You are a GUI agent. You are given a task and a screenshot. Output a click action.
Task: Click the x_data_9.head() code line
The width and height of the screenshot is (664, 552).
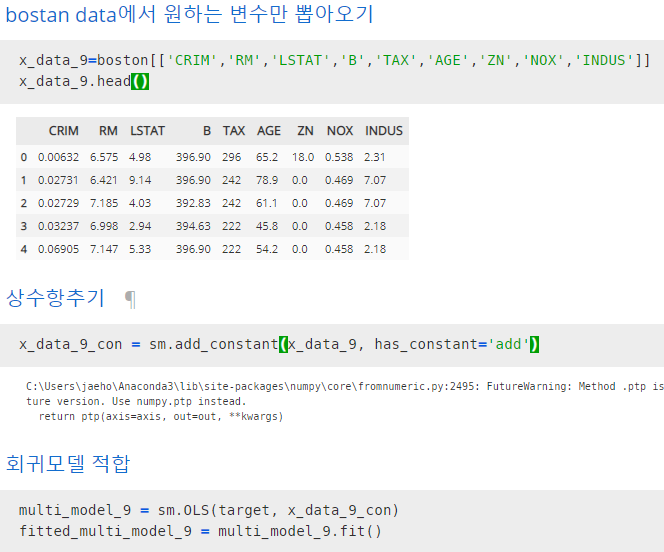click(84, 81)
